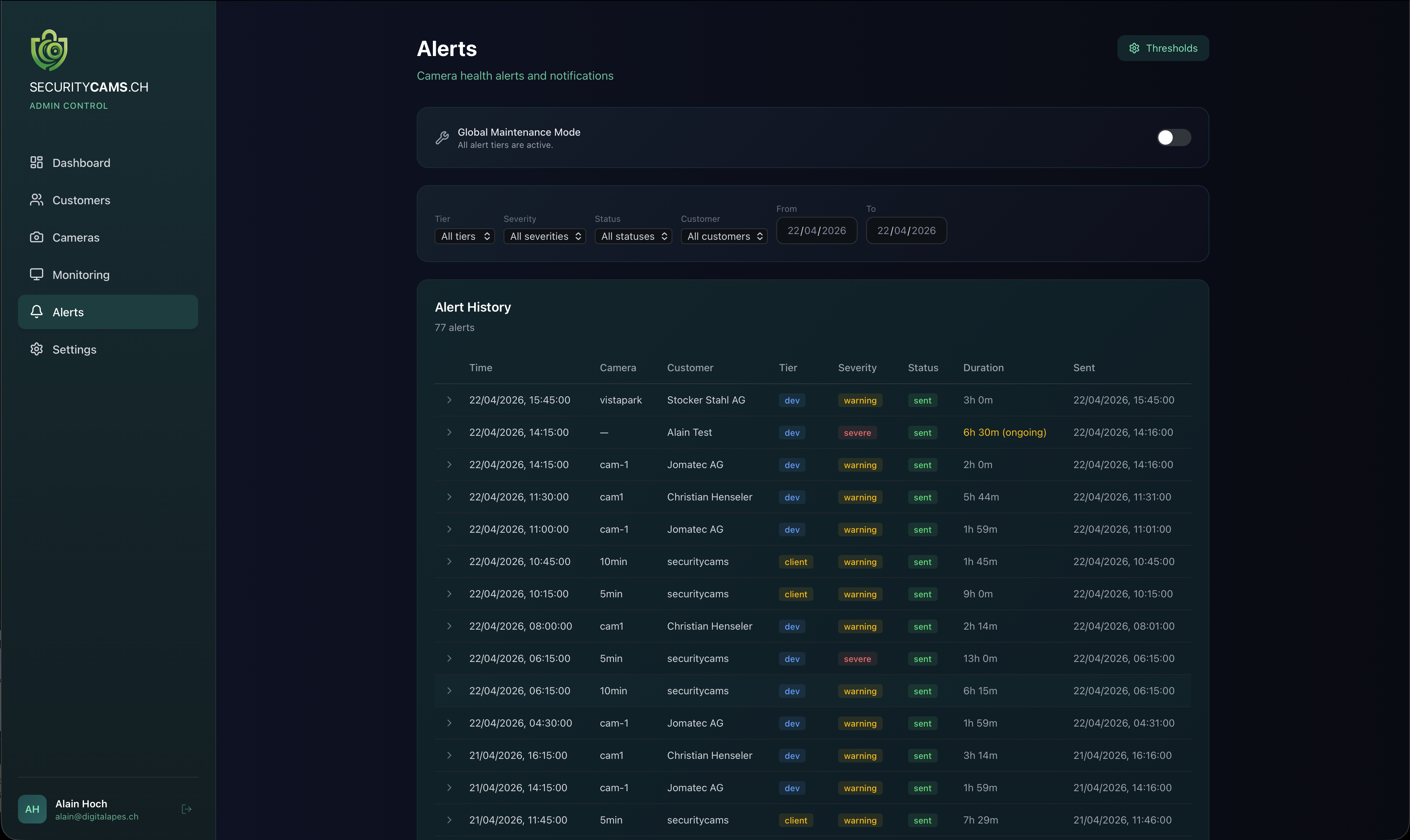The height and width of the screenshot is (840, 1410).
Task: Open Settings via the gear icon
Action: pos(36,349)
